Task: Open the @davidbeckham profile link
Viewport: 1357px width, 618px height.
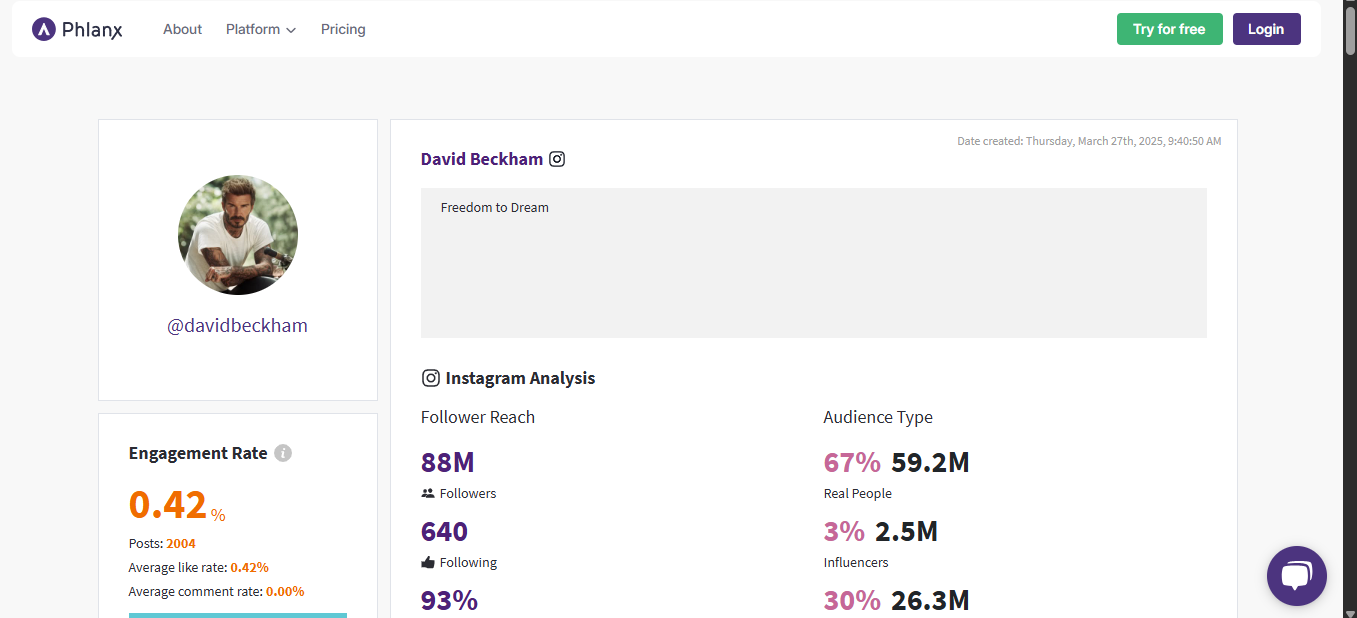Action: (237, 325)
